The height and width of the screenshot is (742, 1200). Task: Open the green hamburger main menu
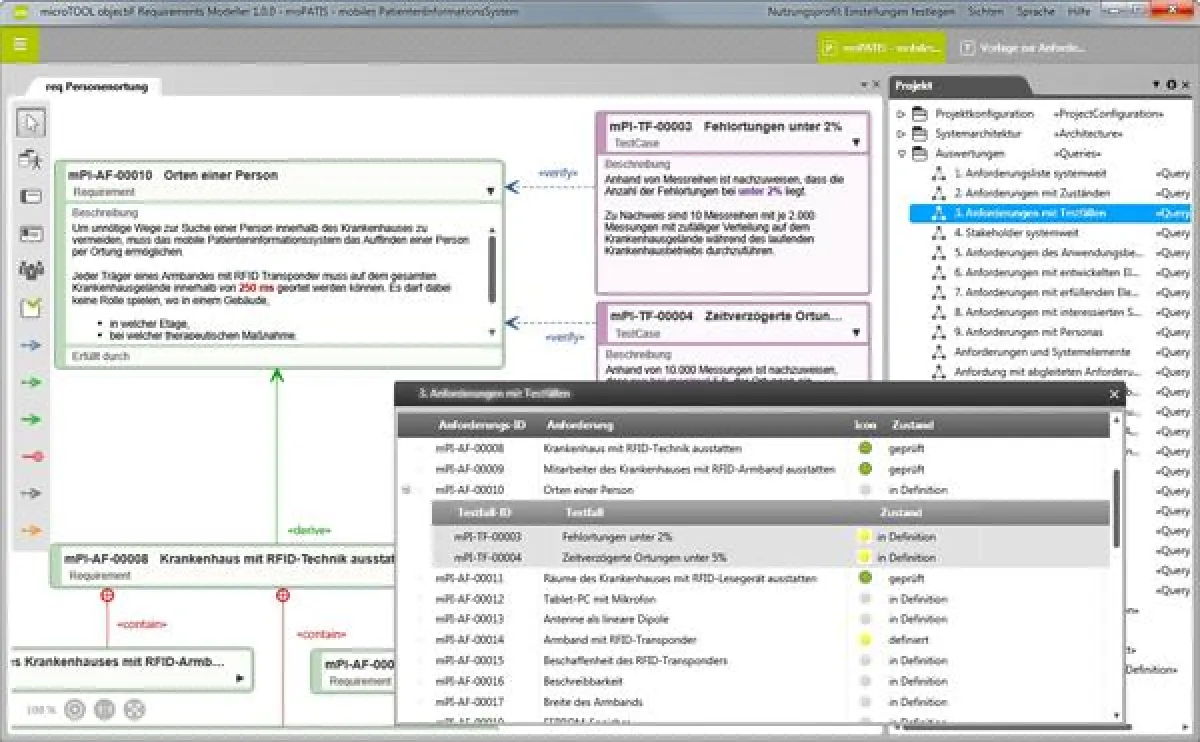pos(20,45)
